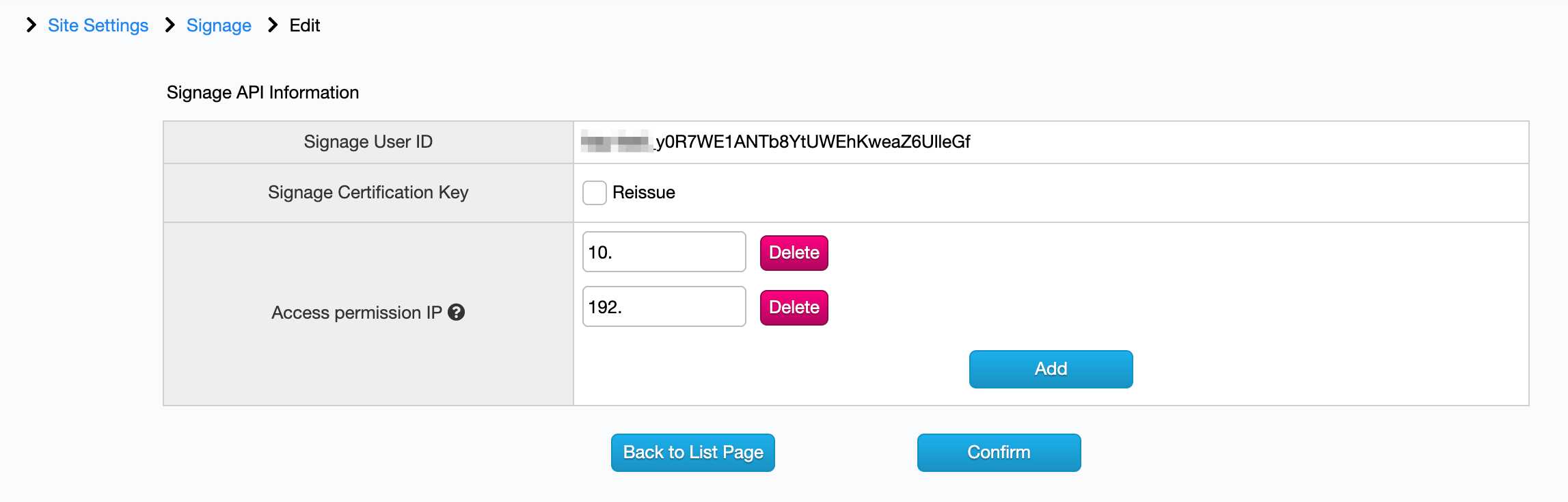Viewport: 1568px width, 502px height.
Task: Return via Back to List Page button
Action: coord(692,453)
